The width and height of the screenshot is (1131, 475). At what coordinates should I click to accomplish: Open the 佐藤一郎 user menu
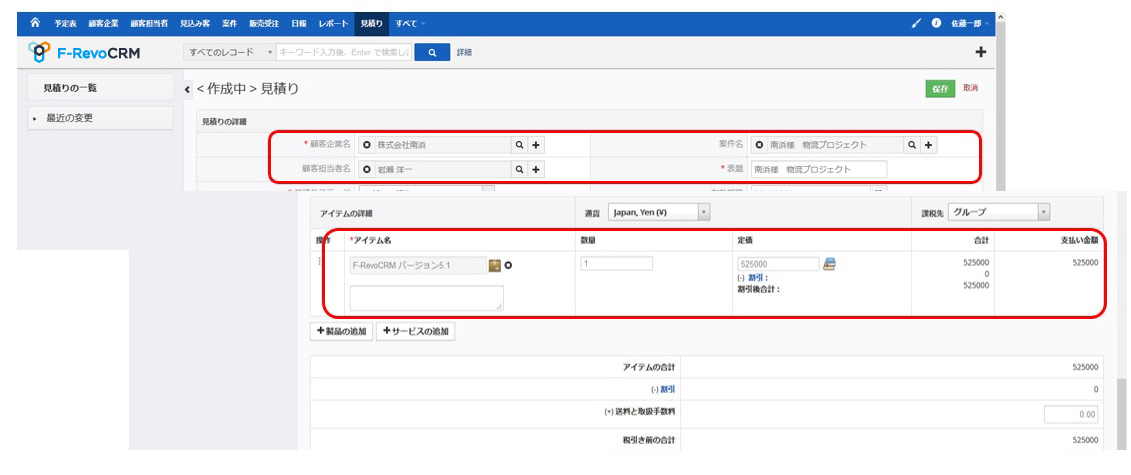(970, 24)
